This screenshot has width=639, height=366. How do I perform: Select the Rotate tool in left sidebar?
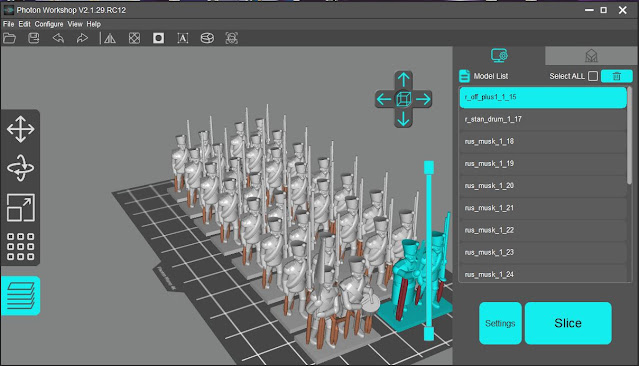click(20, 168)
